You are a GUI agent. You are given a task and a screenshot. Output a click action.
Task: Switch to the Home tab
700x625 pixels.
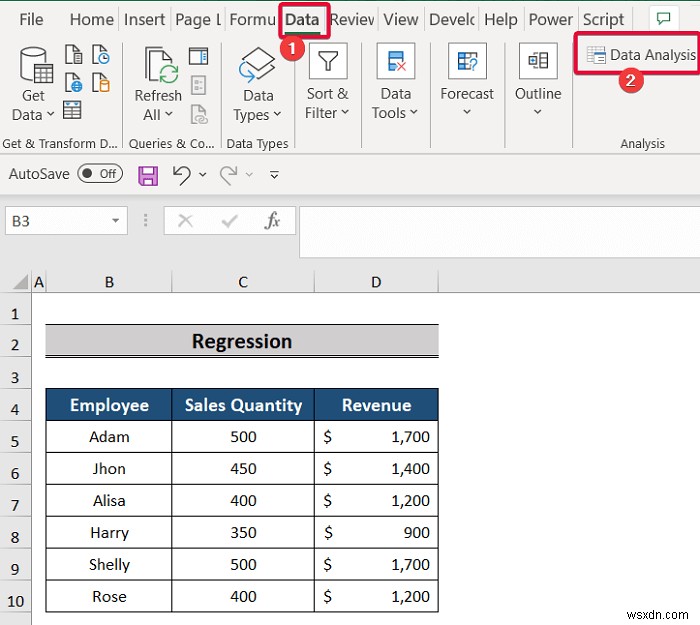point(92,19)
